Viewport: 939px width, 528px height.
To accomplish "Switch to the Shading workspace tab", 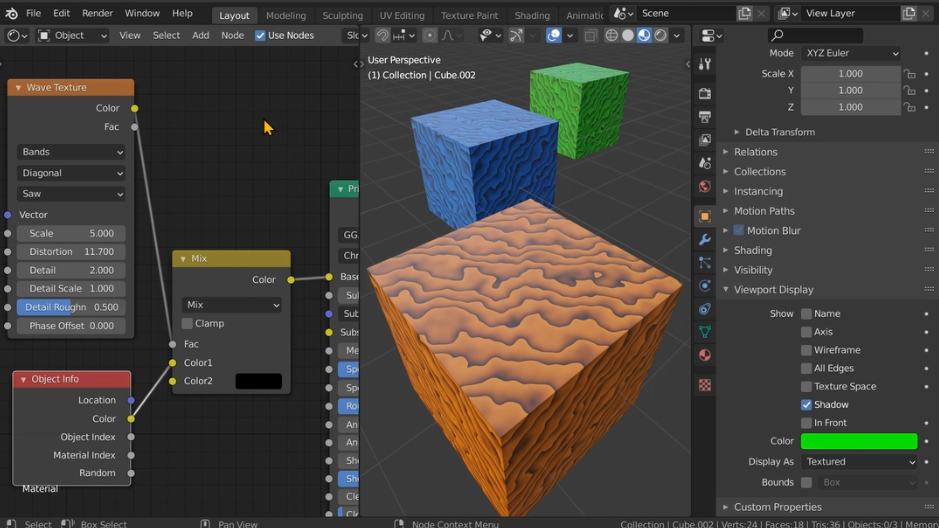I will point(532,16).
